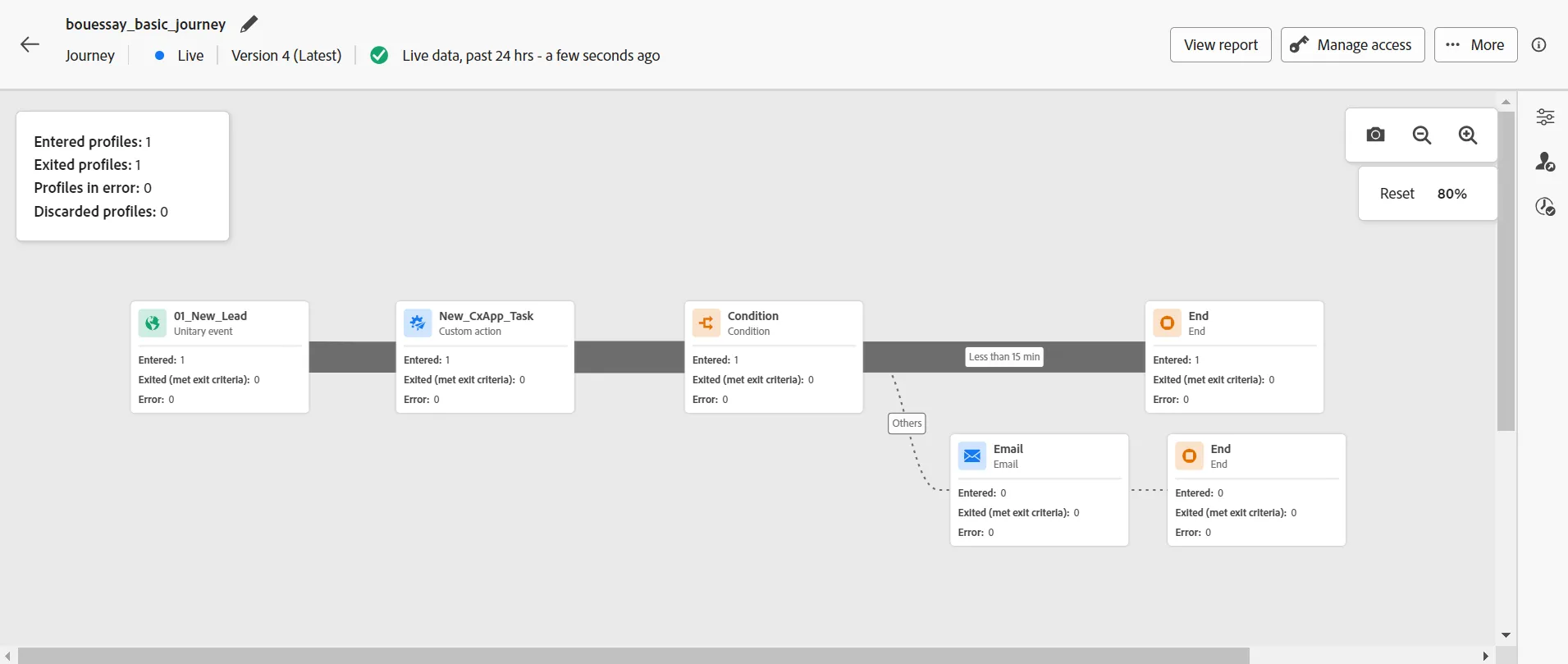Click the 'Profiles in error: 0' statistic

pos(93,188)
